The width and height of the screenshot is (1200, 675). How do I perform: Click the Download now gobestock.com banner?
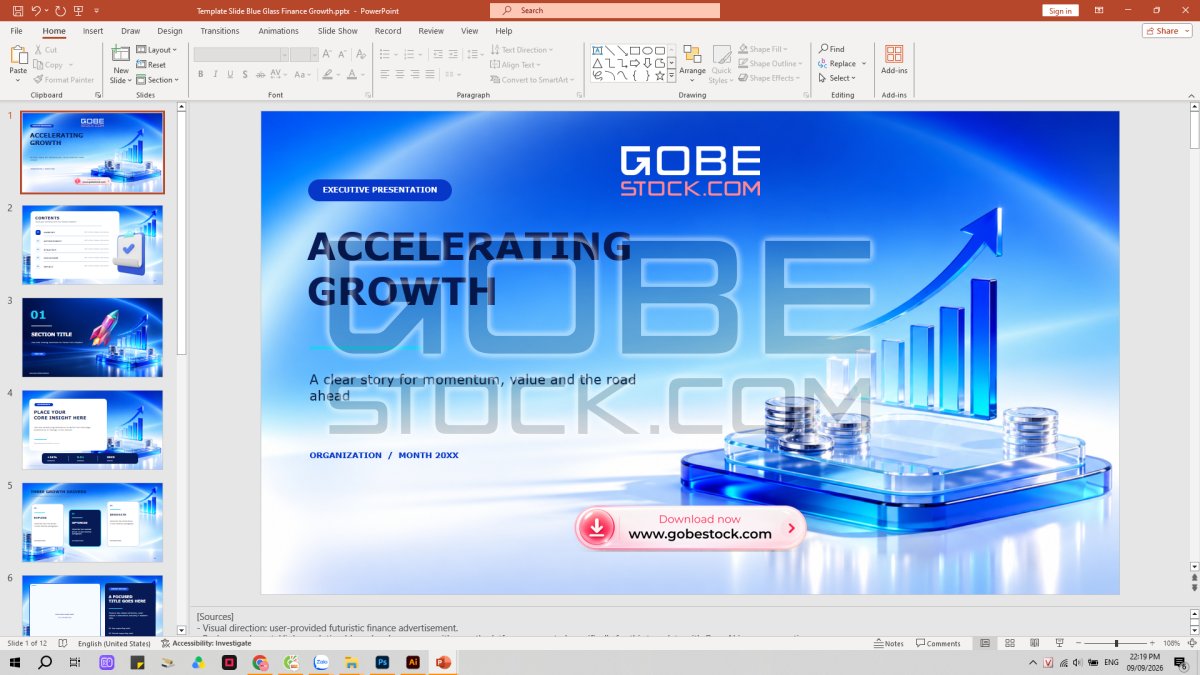[690, 527]
